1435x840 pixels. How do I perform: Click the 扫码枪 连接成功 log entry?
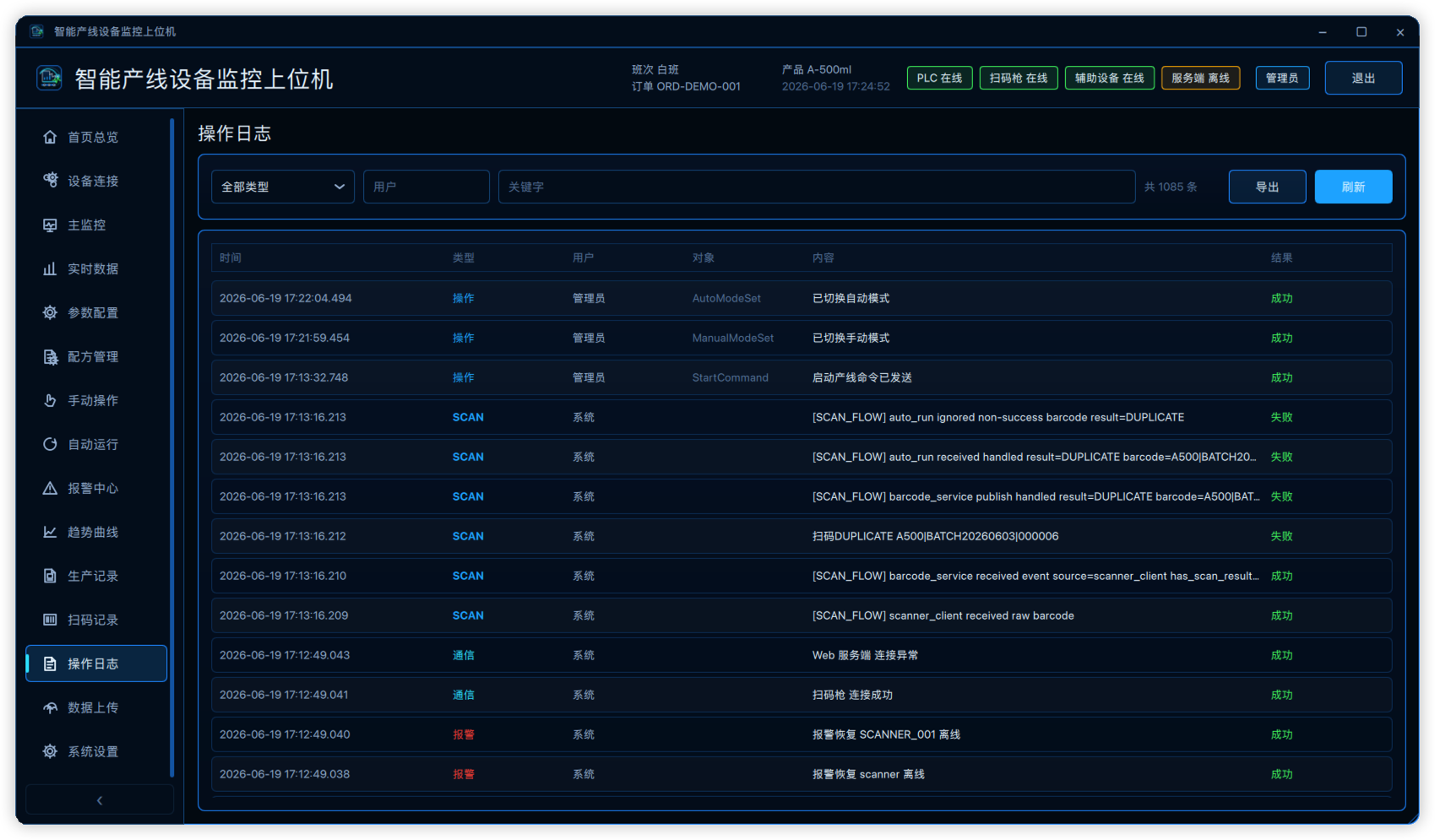(802, 695)
